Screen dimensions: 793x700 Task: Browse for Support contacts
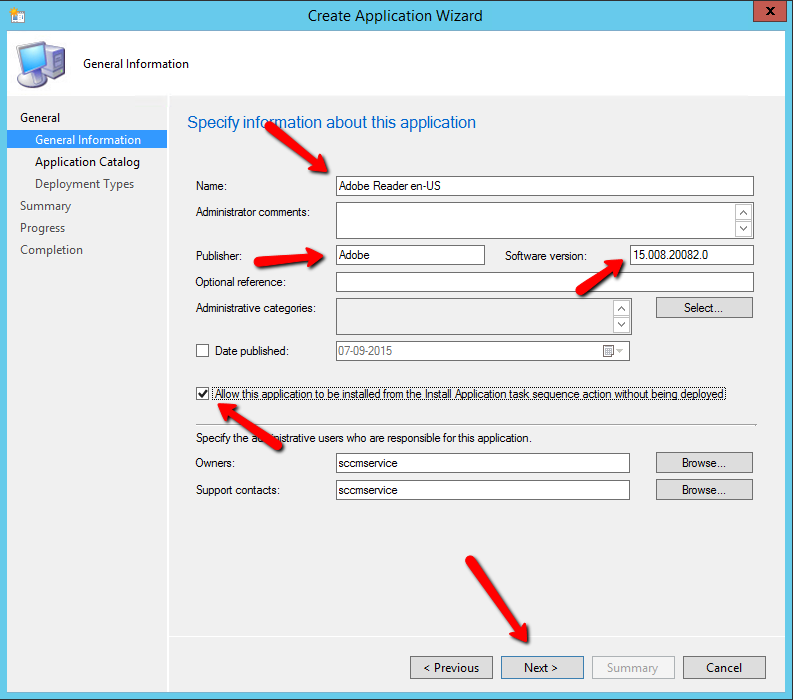click(x=704, y=490)
